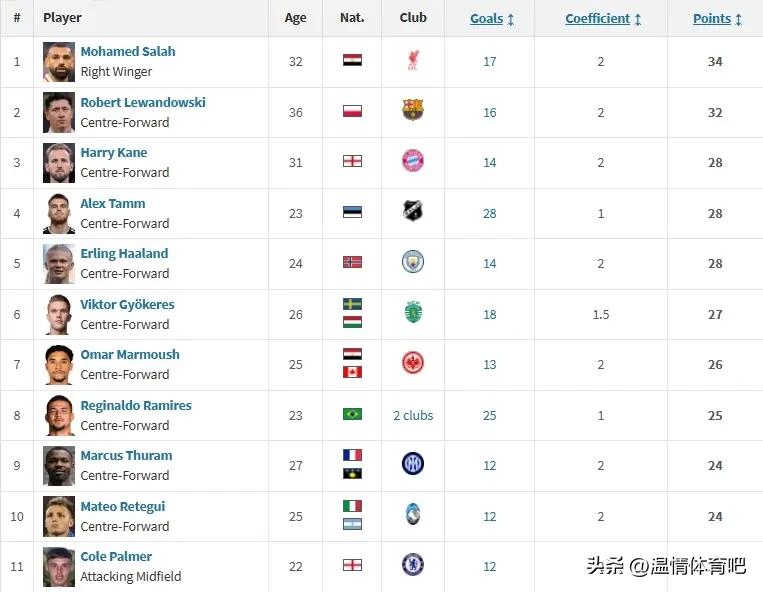Click Erling Haaland's portrait thumbnail

coord(59,264)
